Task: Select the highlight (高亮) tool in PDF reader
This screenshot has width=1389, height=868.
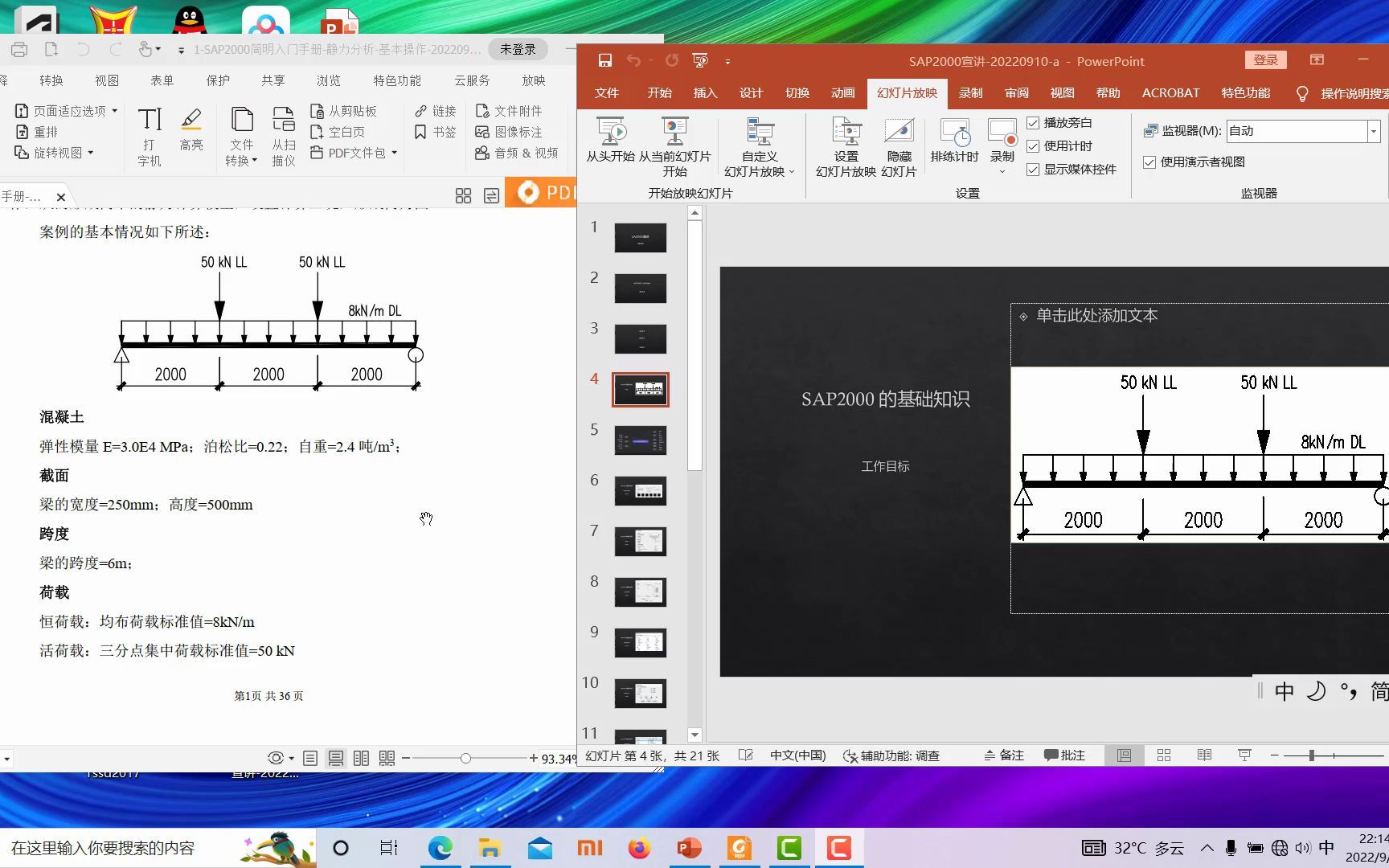Action: tap(191, 130)
